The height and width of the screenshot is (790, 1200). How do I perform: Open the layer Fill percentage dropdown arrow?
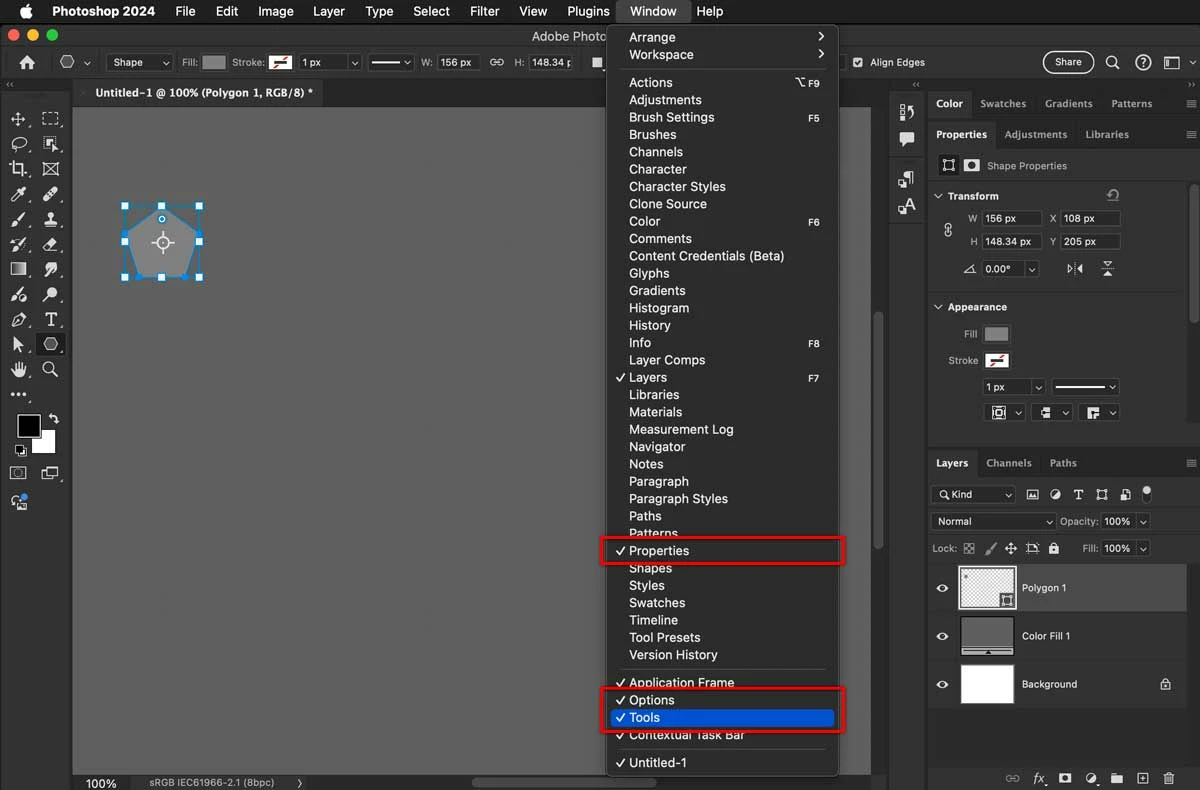coord(1143,548)
